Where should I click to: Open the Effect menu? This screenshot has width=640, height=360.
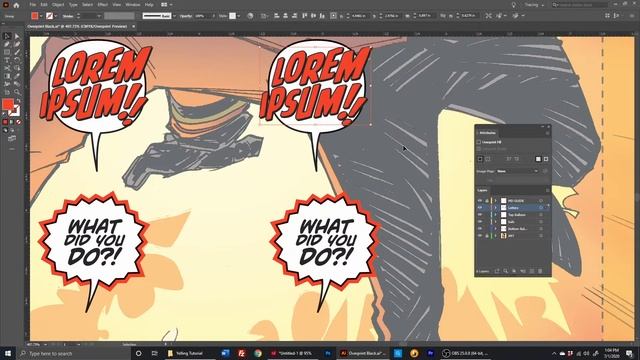coord(102,5)
